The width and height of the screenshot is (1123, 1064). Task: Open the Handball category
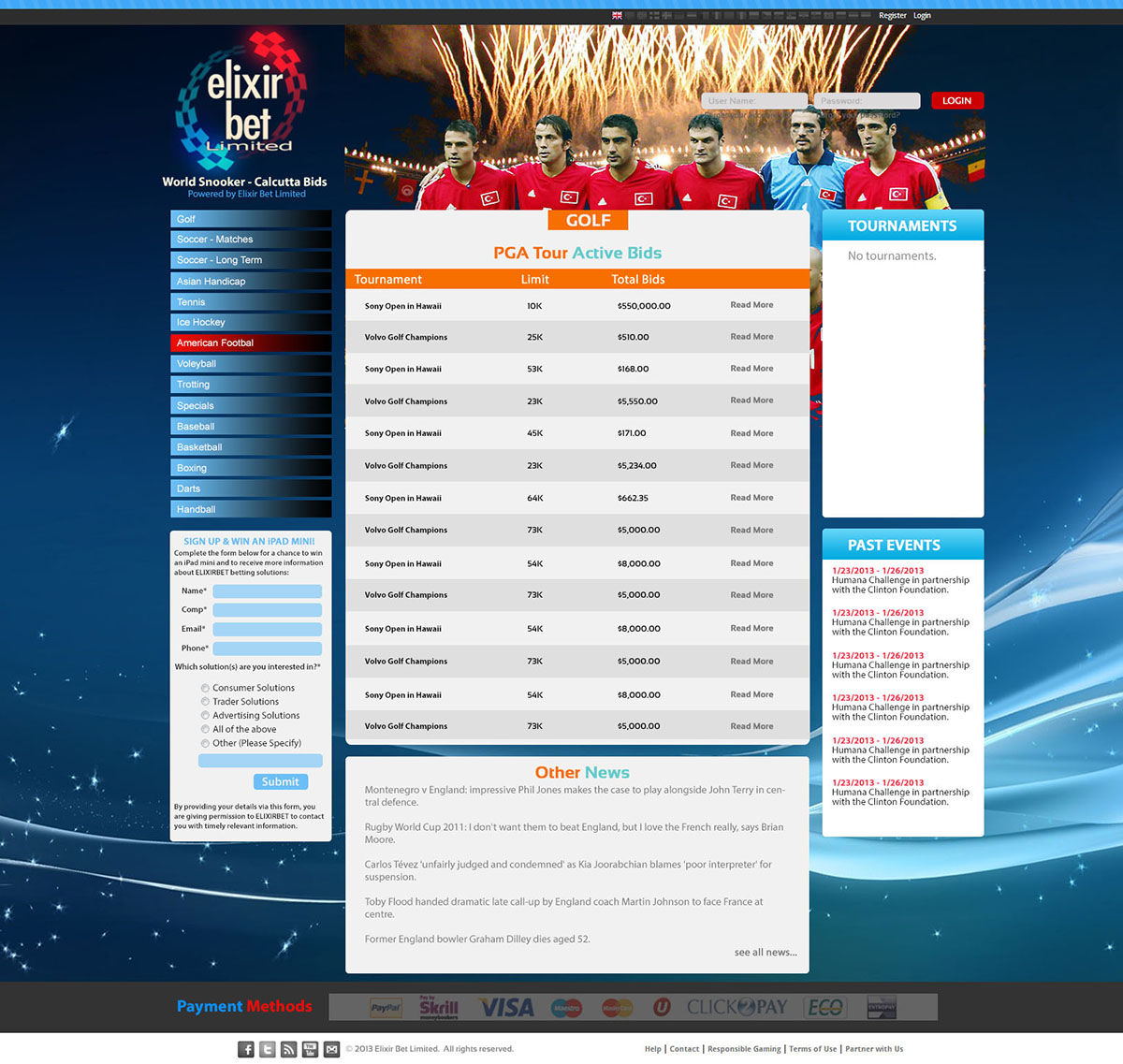click(251, 509)
